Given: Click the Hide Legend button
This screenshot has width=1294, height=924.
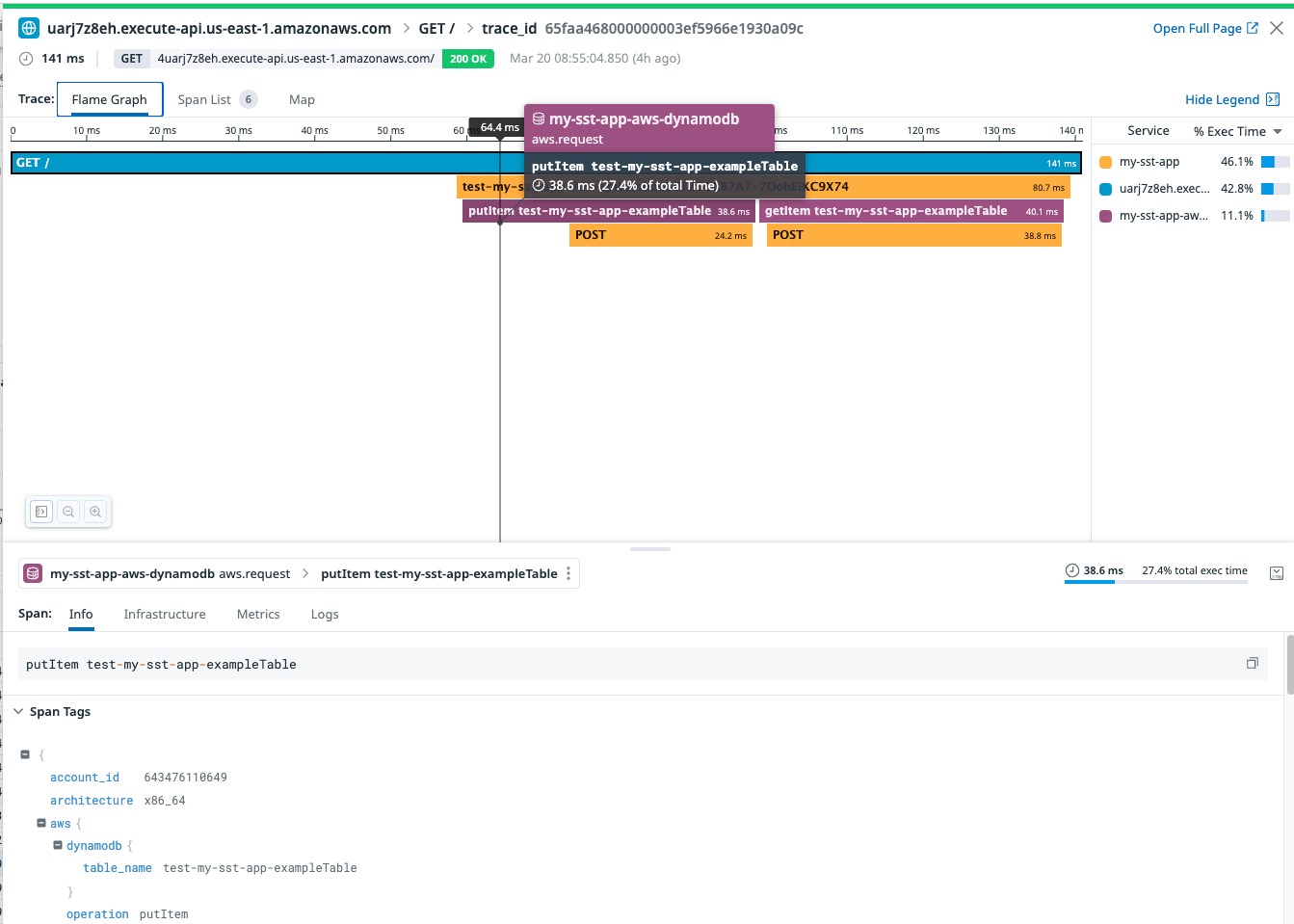Looking at the screenshot, I should point(1231,99).
